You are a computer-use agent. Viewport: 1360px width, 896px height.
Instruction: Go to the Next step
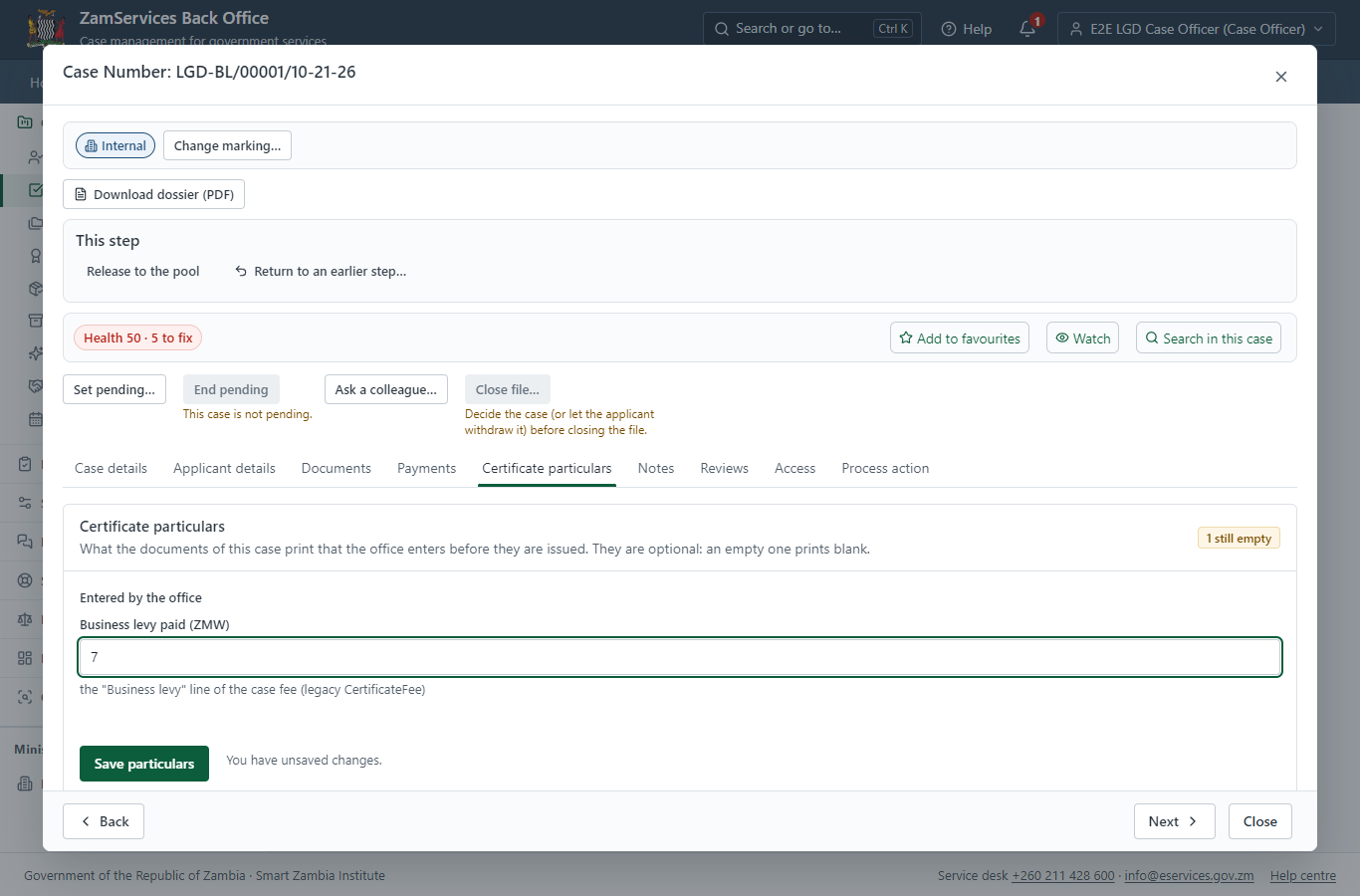pos(1175,821)
